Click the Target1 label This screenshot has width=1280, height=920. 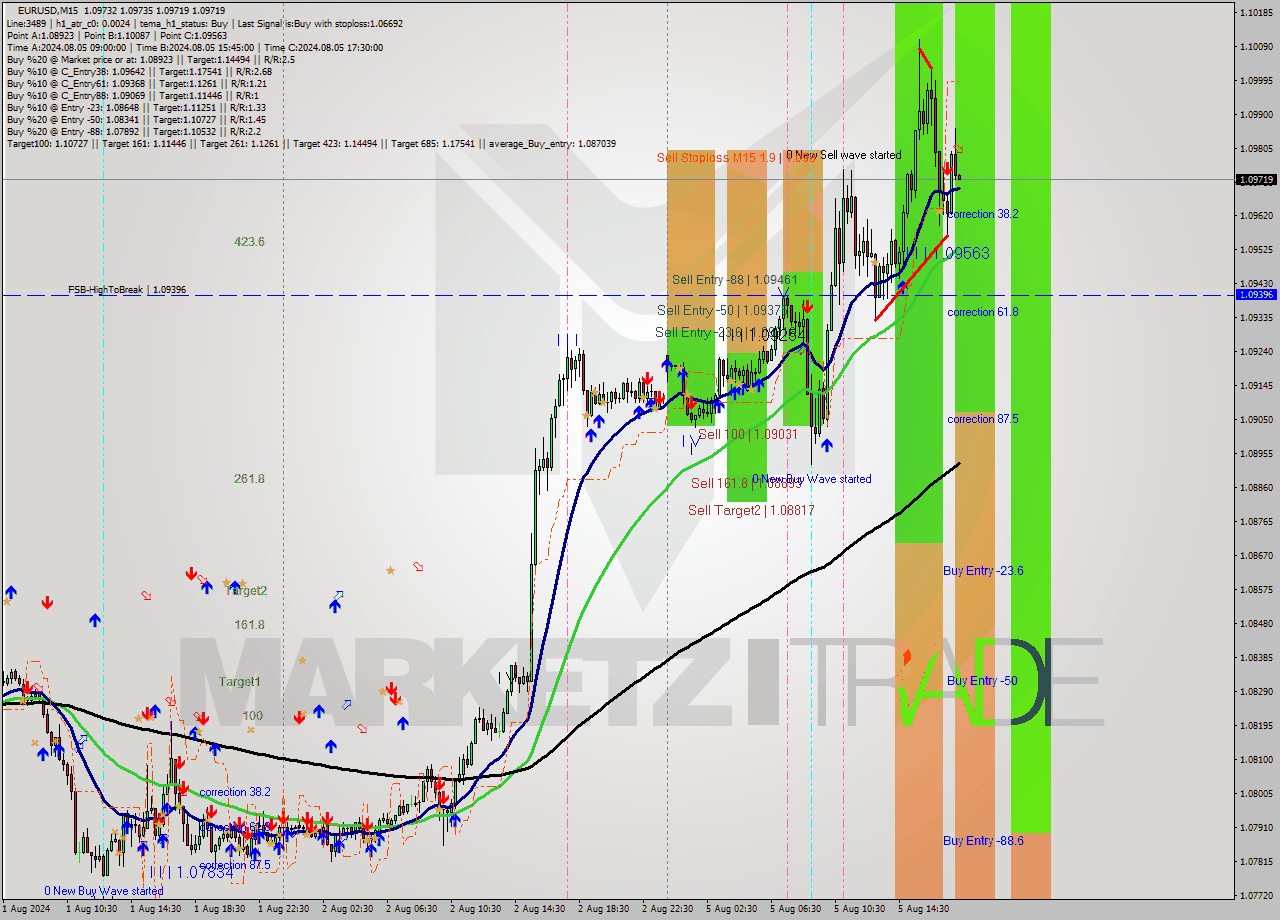tap(240, 682)
